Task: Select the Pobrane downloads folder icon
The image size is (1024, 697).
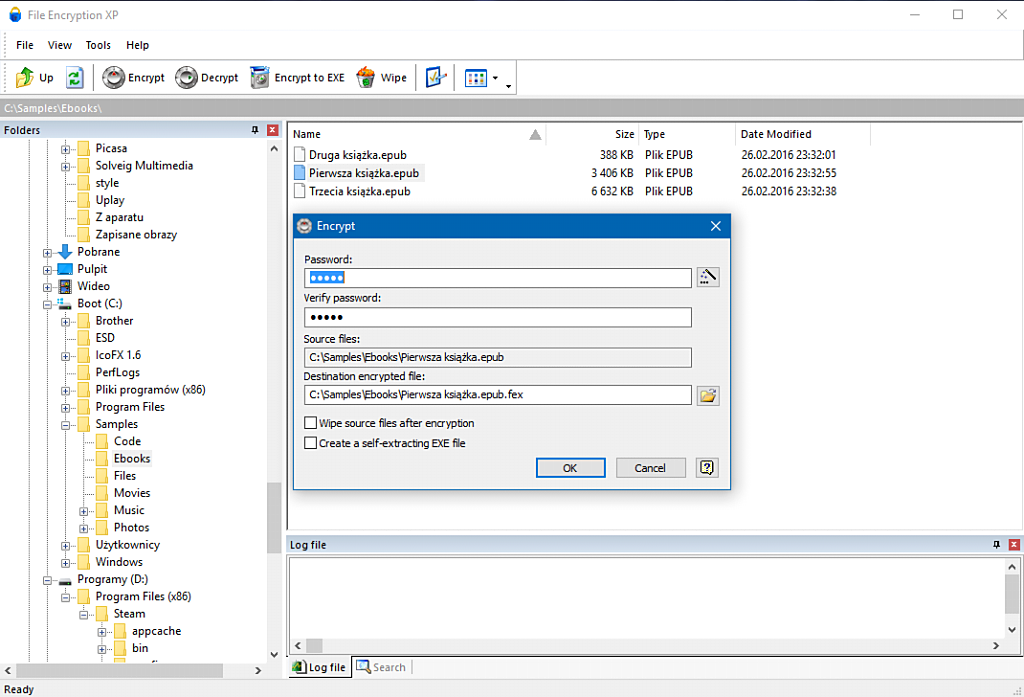Action: pos(65,252)
